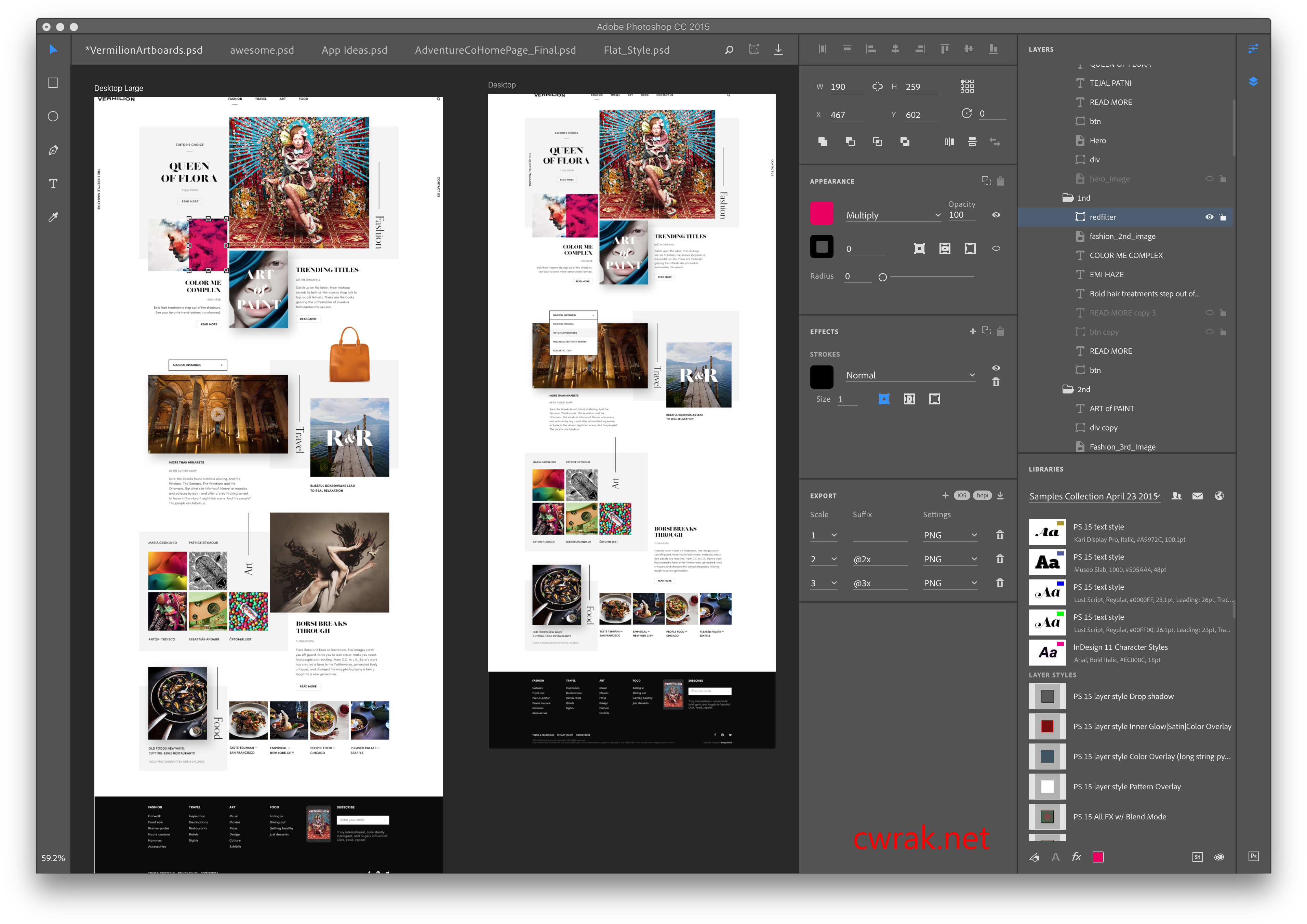Switch to the Flat_Style.psd tab
The height and width of the screenshot is (924, 1307).
coord(636,50)
